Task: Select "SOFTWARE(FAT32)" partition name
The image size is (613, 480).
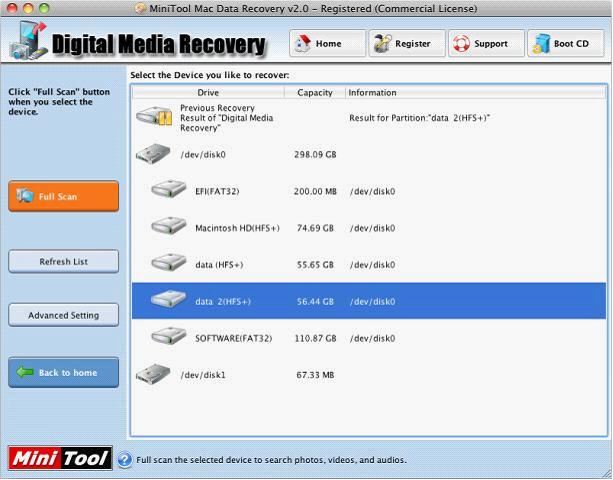Action: [x=233, y=338]
